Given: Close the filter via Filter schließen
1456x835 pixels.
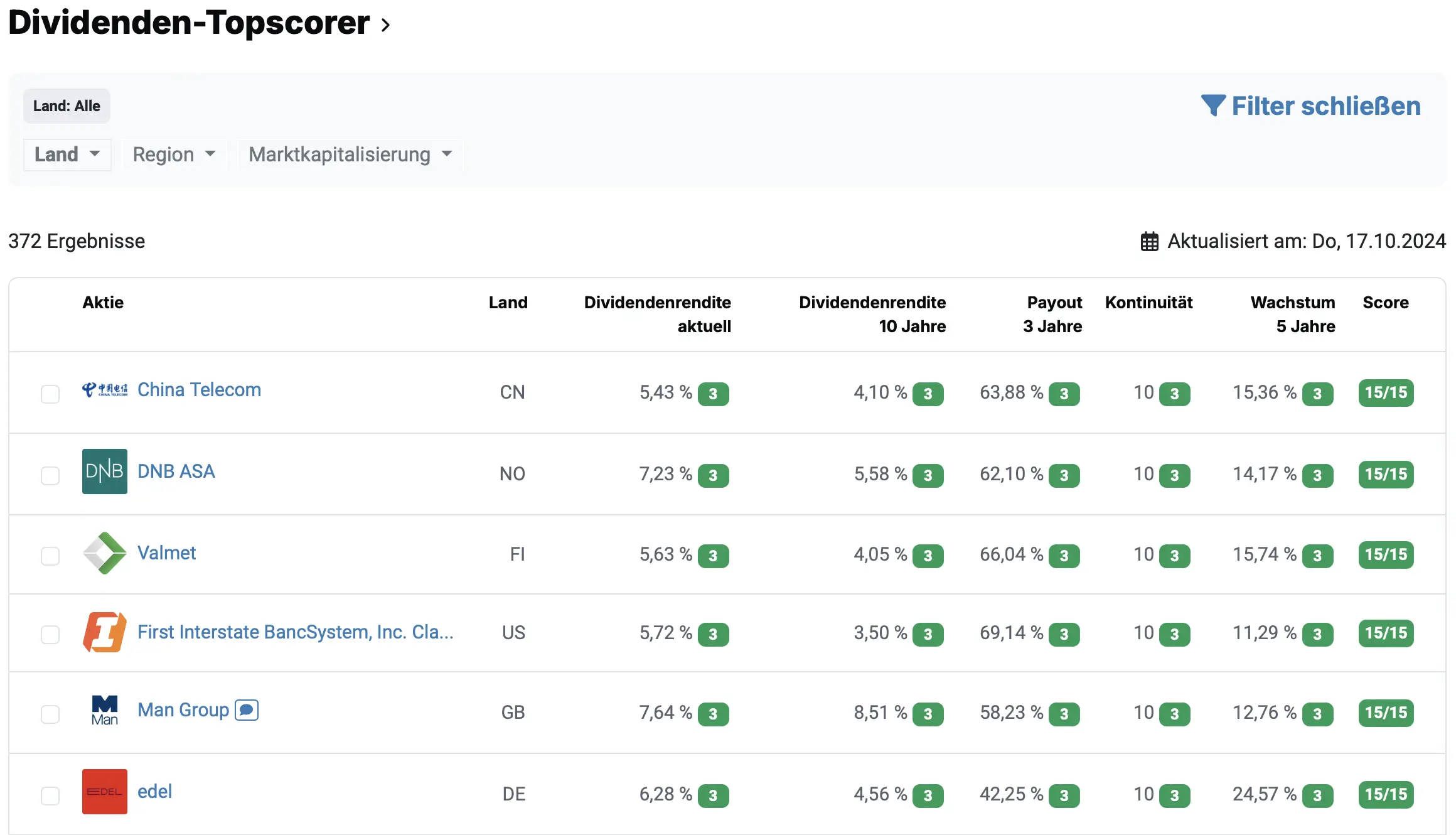Looking at the screenshot, I should [1310, 106].
